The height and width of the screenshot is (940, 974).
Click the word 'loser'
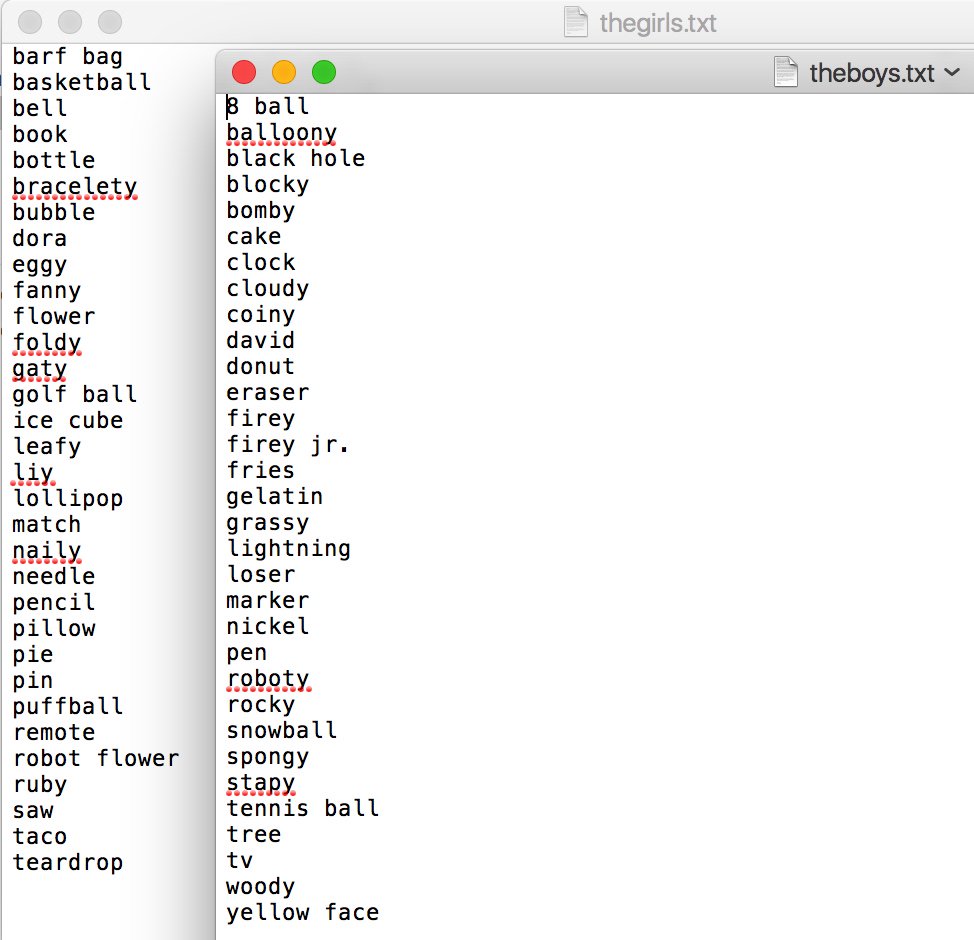click(x=261, y=574)
